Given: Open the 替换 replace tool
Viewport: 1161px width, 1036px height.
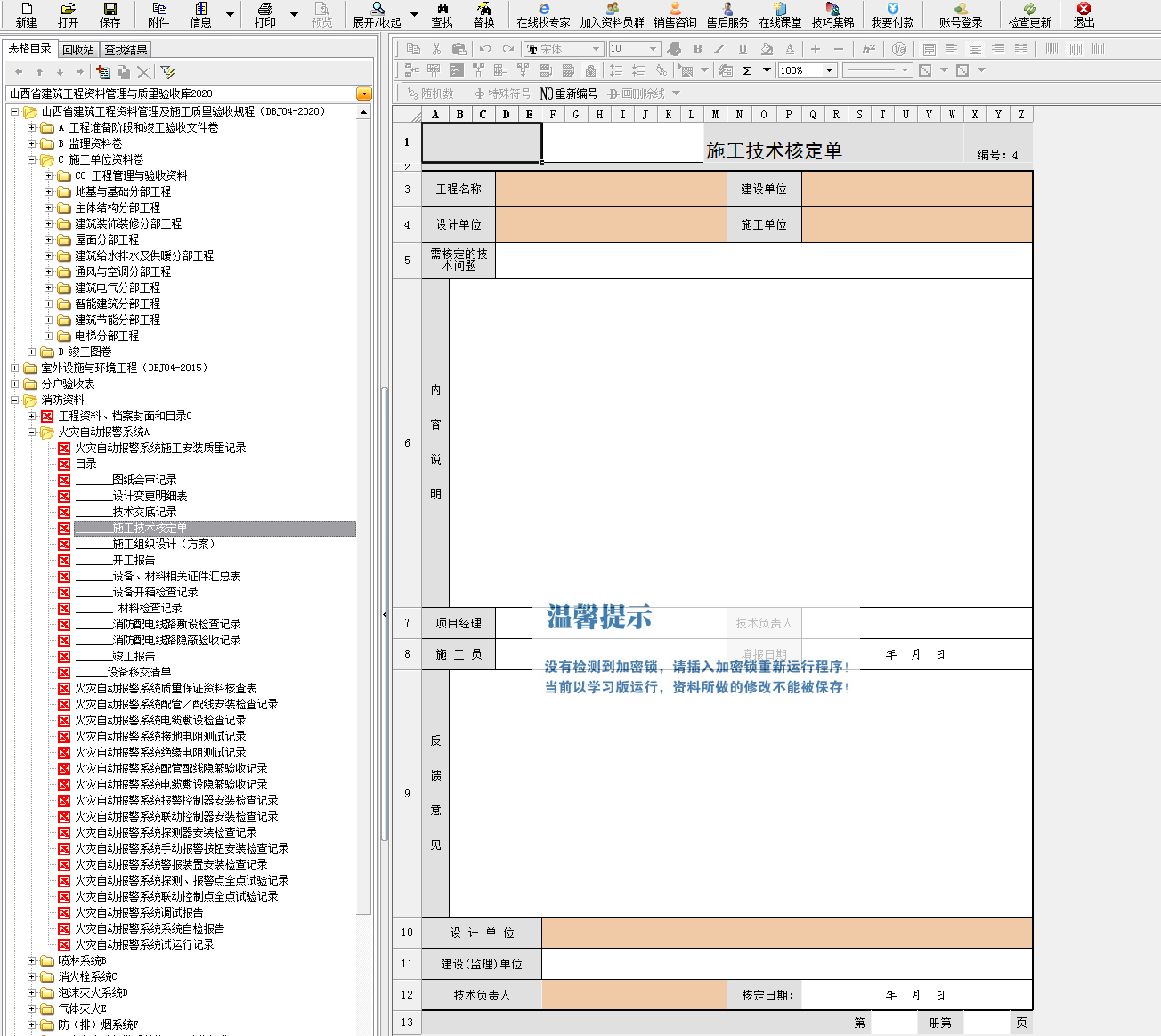Looking at the screenshot, I should (x=483, y=14).
